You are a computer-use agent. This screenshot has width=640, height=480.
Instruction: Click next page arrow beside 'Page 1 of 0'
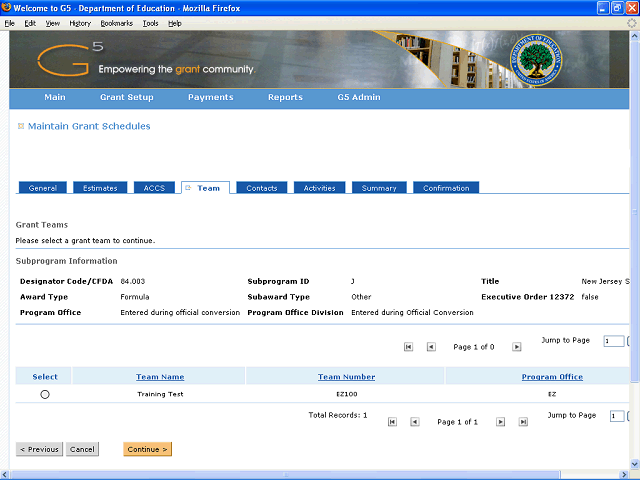click(516, 347)
